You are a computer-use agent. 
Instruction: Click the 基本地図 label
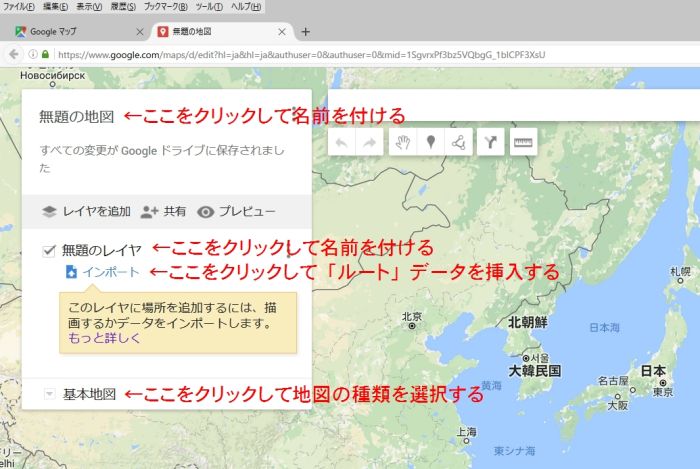tap(89, 394)
